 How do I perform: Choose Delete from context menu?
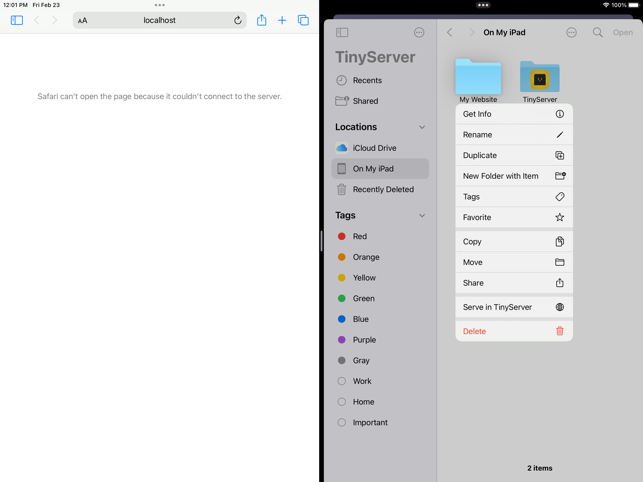click(514, 331)
